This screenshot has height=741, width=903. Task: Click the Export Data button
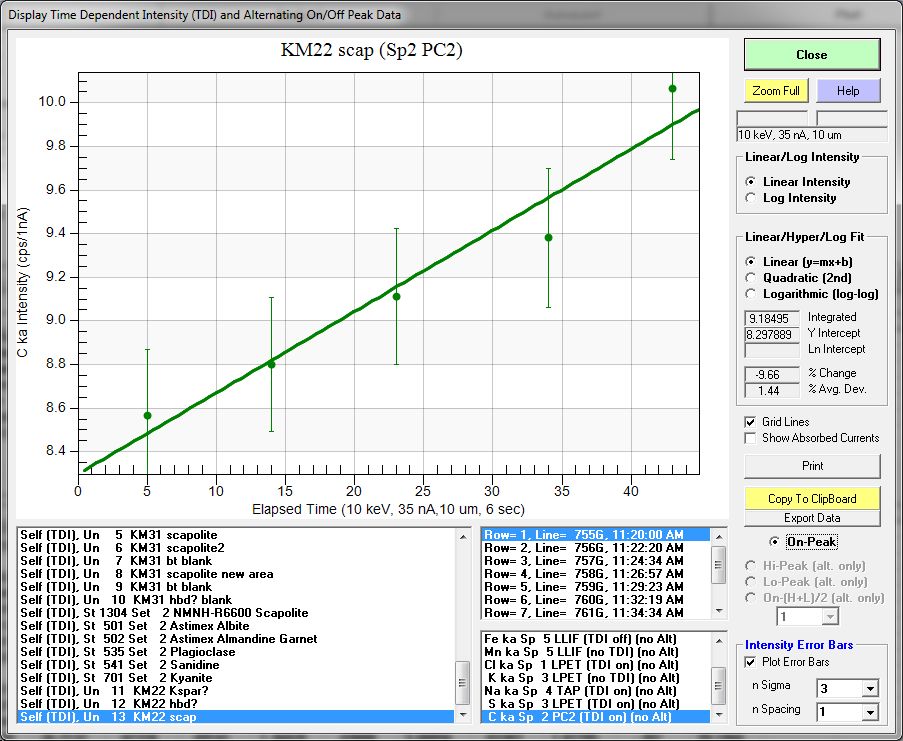(x=812, y=518)
